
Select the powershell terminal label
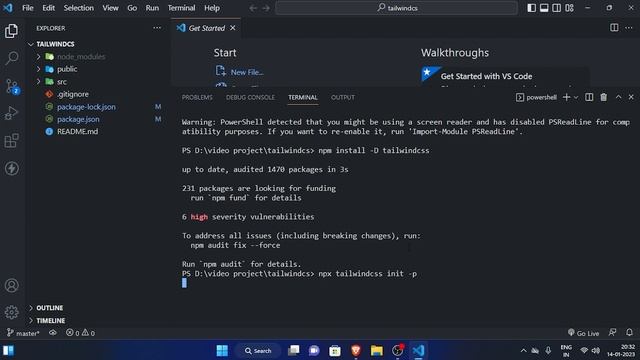pyautogui.click(x=536, y=97)
